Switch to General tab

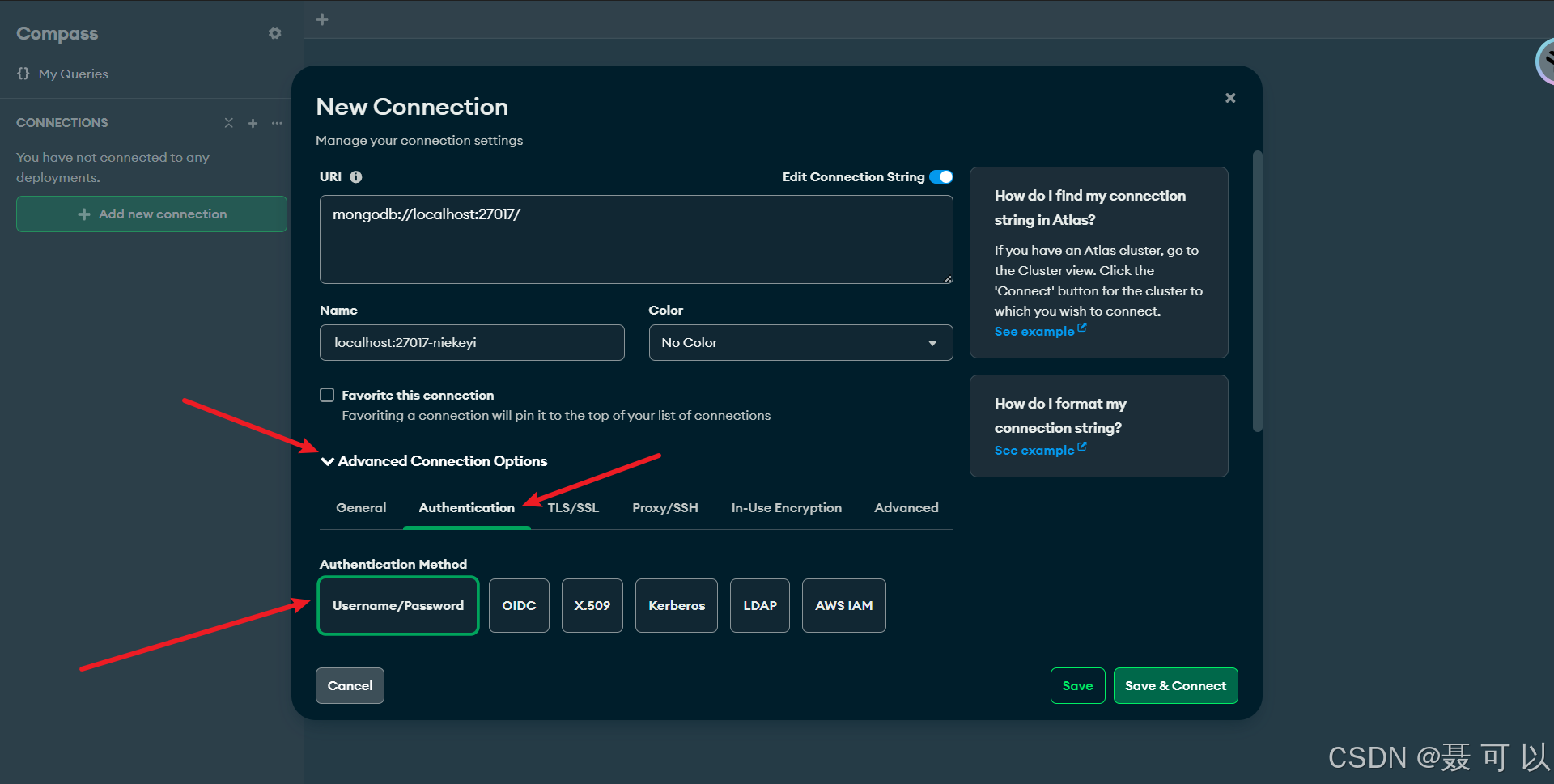[x=361, y=508]
